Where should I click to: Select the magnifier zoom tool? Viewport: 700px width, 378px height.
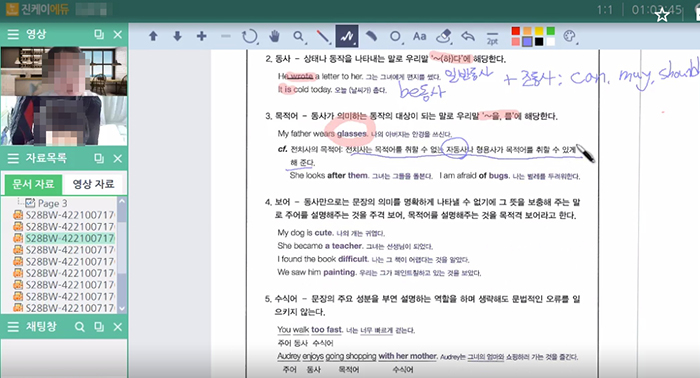(299, 37)
